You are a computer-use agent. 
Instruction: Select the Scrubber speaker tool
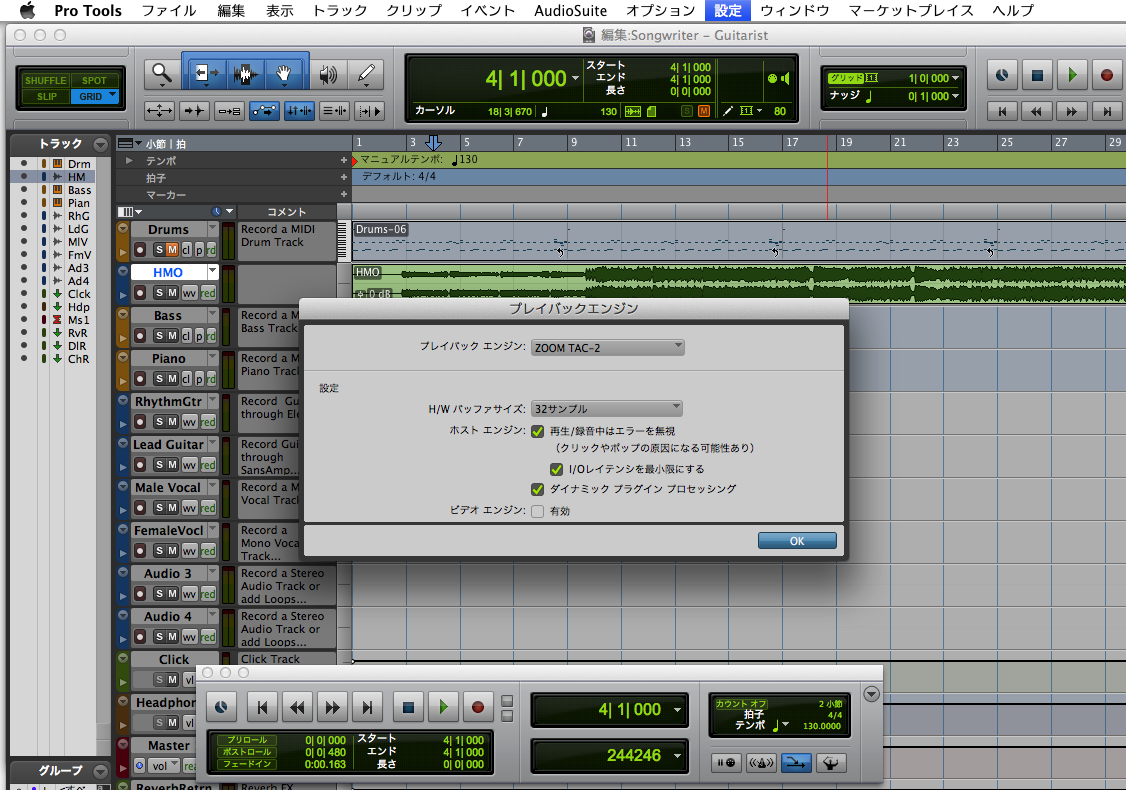327,74
